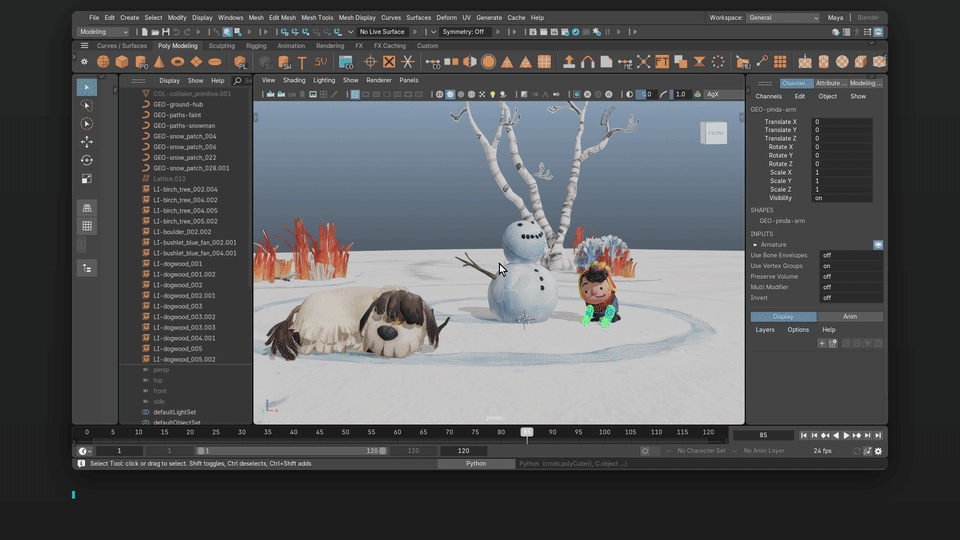Image resolution: width=960 pixels, height=540 pixels.
Task: Click the Blender button at top right
Action: click(x=868, y=18)
